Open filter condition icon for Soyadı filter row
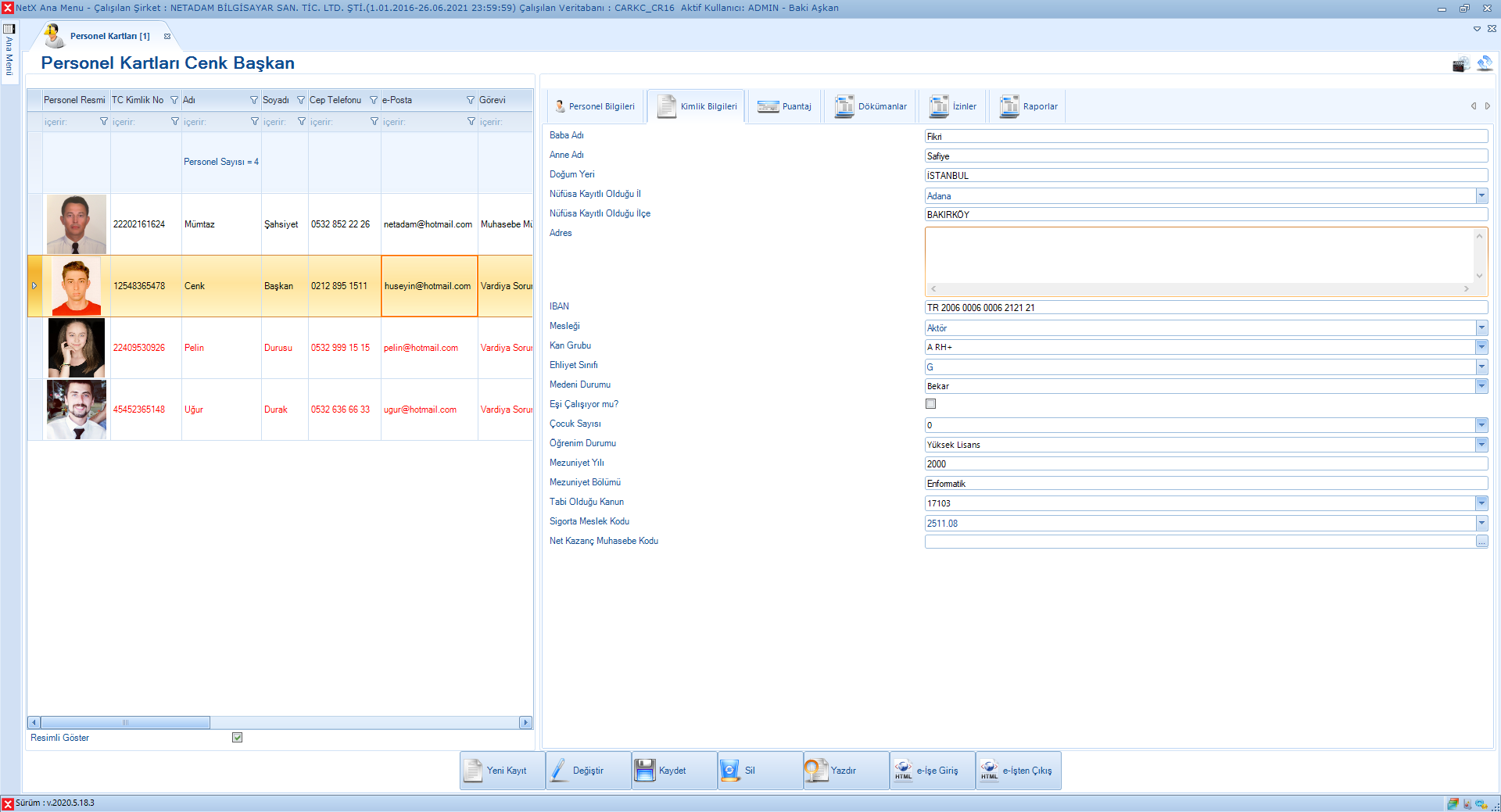1501x812 pixels. (x=302, y=122)
